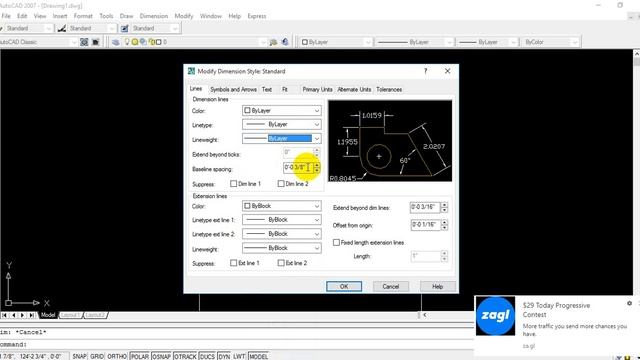Click the dimension style icon beside the second Standard dropdown
640x360 pixels.
pyautogui.click(x=62, y=28)
